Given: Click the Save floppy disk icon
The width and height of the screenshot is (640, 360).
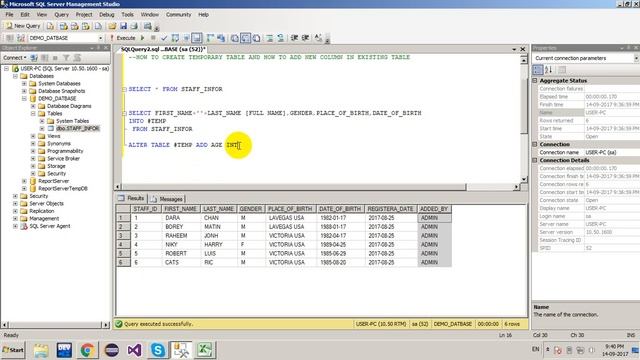Looking at the screenshot, I should [x=123, y=26].
